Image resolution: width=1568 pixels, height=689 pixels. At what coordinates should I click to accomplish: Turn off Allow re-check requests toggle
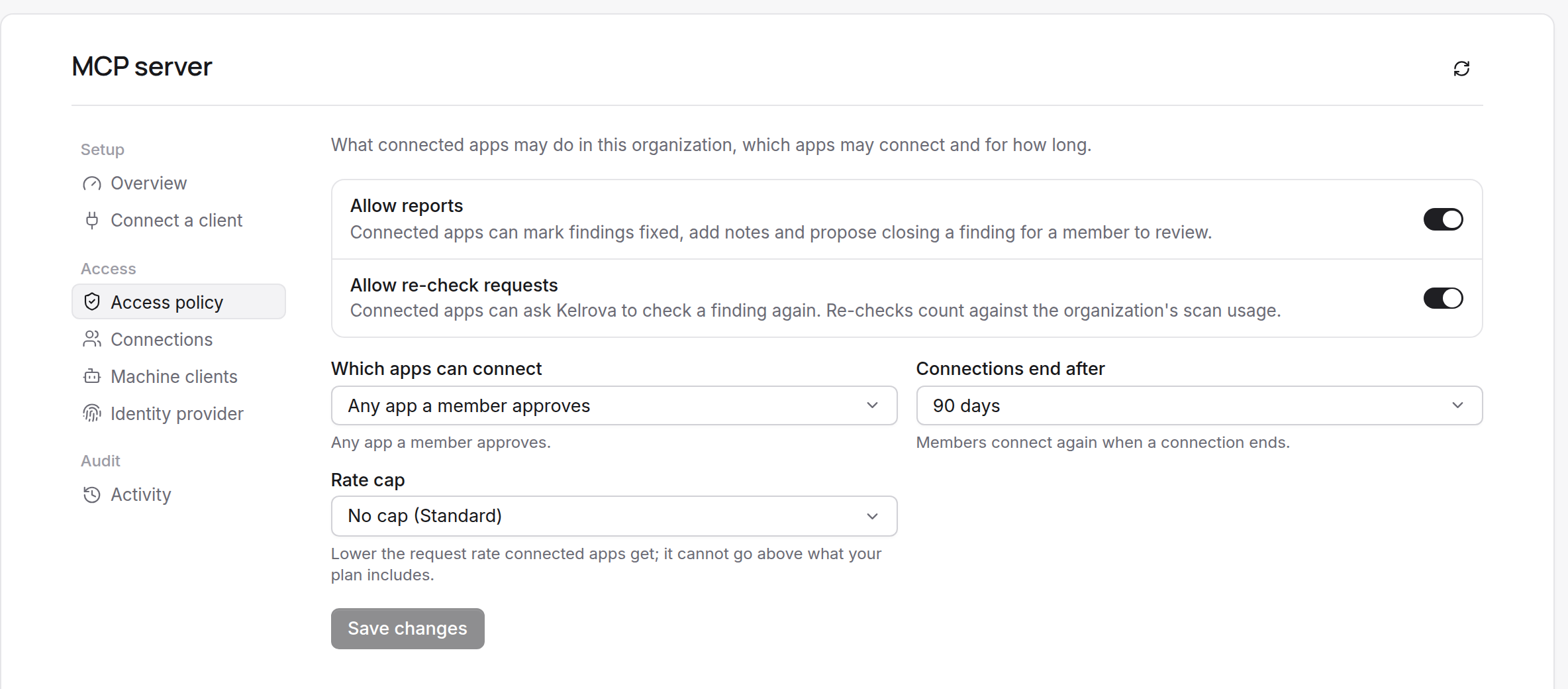(x=1443, y=298)
